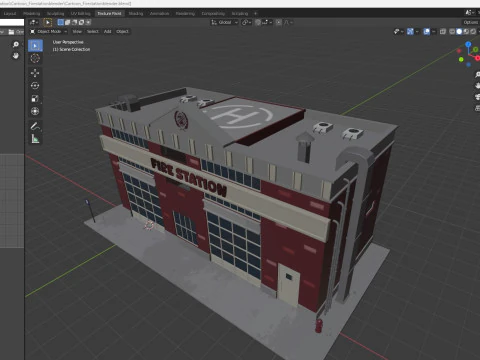Click the viewport pan hand on right edge
The image size is (480, 360).
tap(477, 86)
